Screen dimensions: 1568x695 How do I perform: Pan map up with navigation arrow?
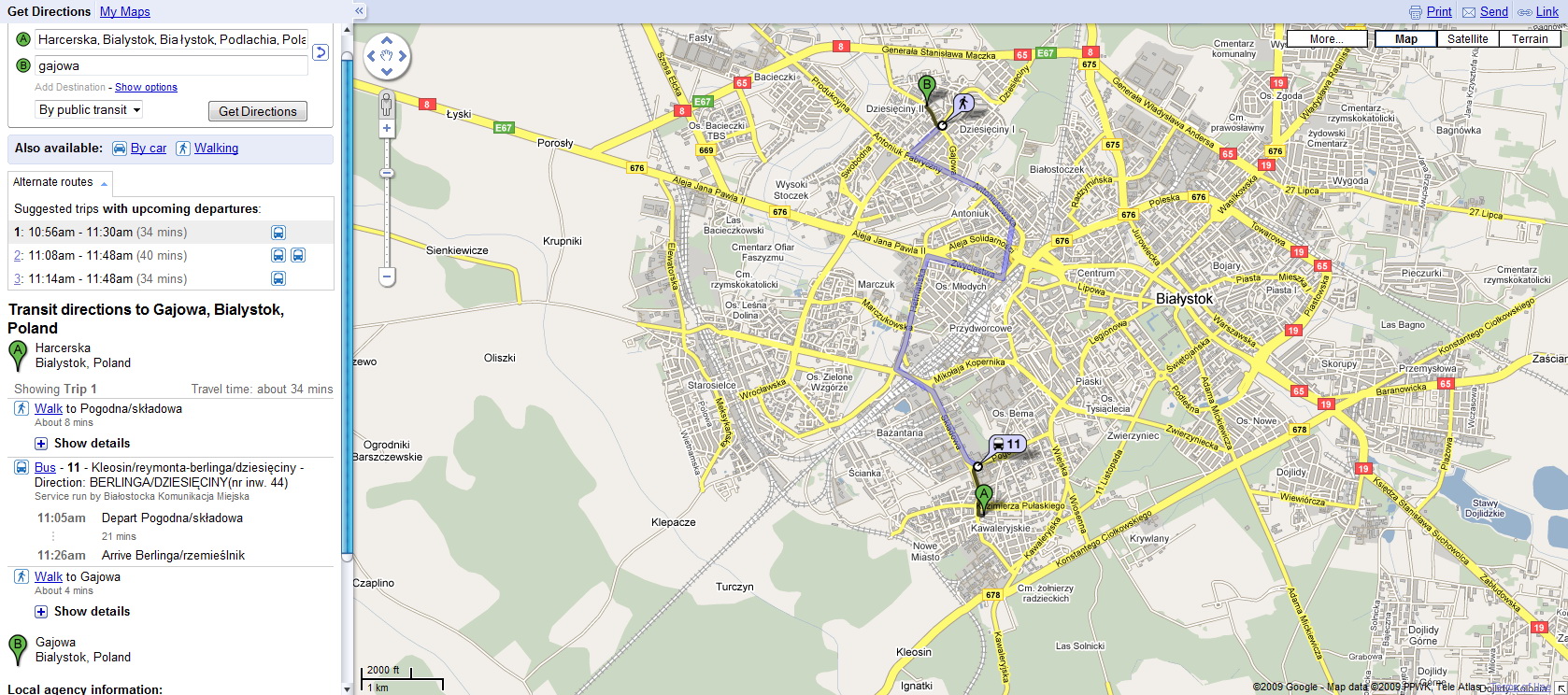(387, 41)
